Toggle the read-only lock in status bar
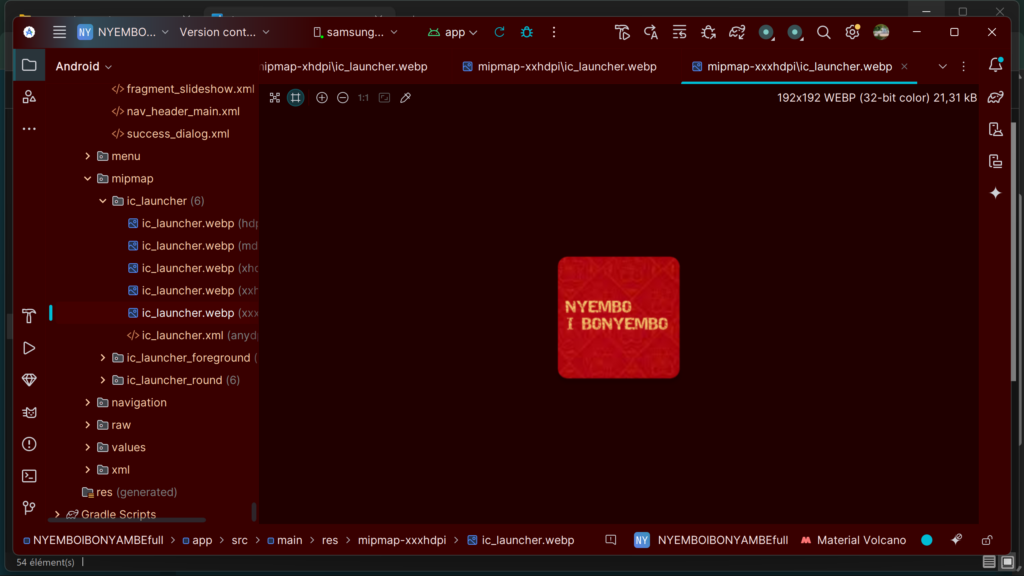 click(987, 540)
